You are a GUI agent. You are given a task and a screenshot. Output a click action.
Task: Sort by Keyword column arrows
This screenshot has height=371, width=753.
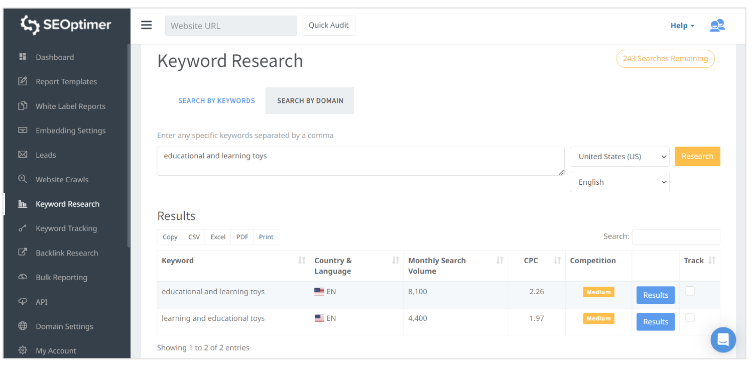point(302,260)
